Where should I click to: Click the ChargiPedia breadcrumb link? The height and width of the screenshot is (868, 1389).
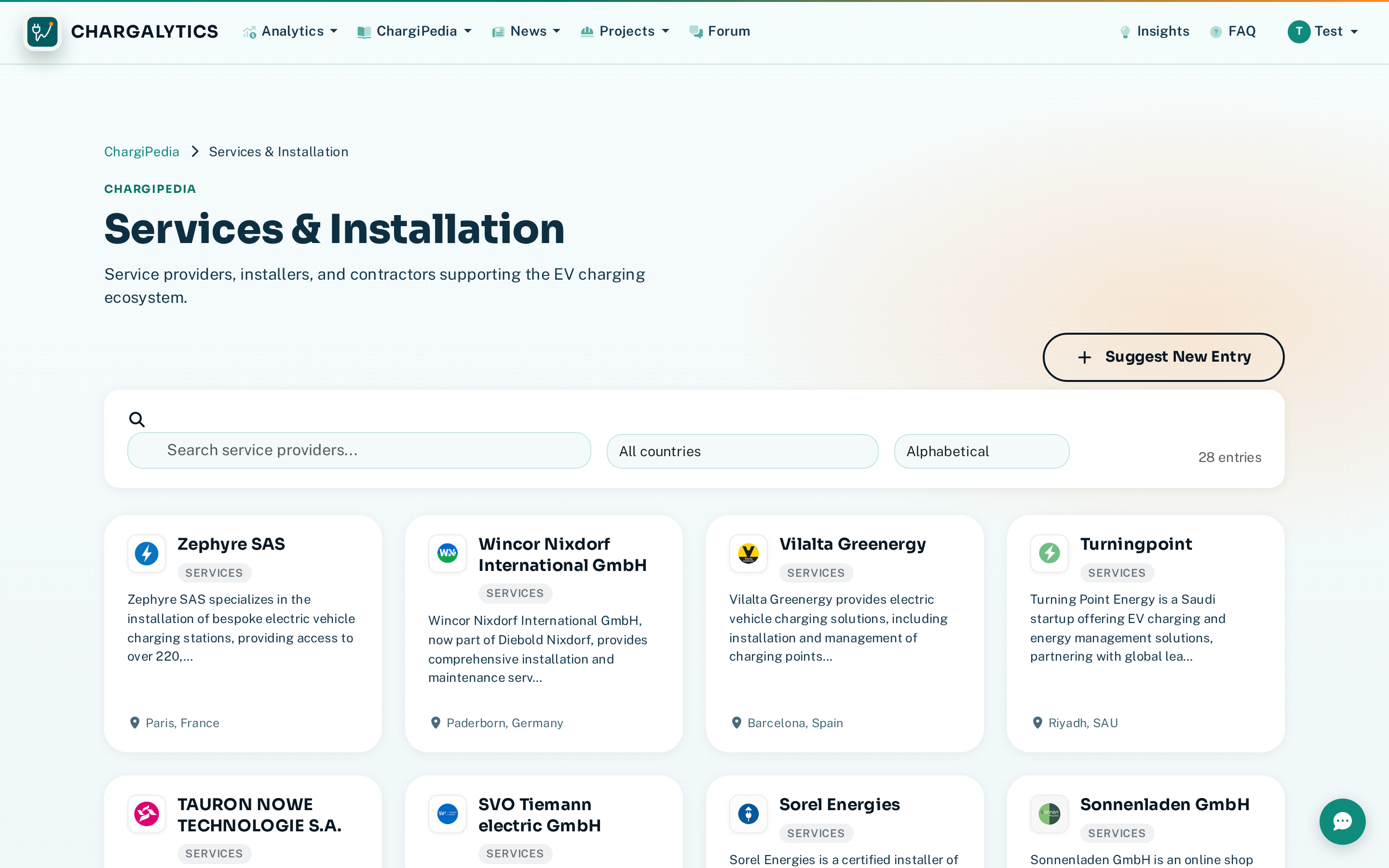142,151
